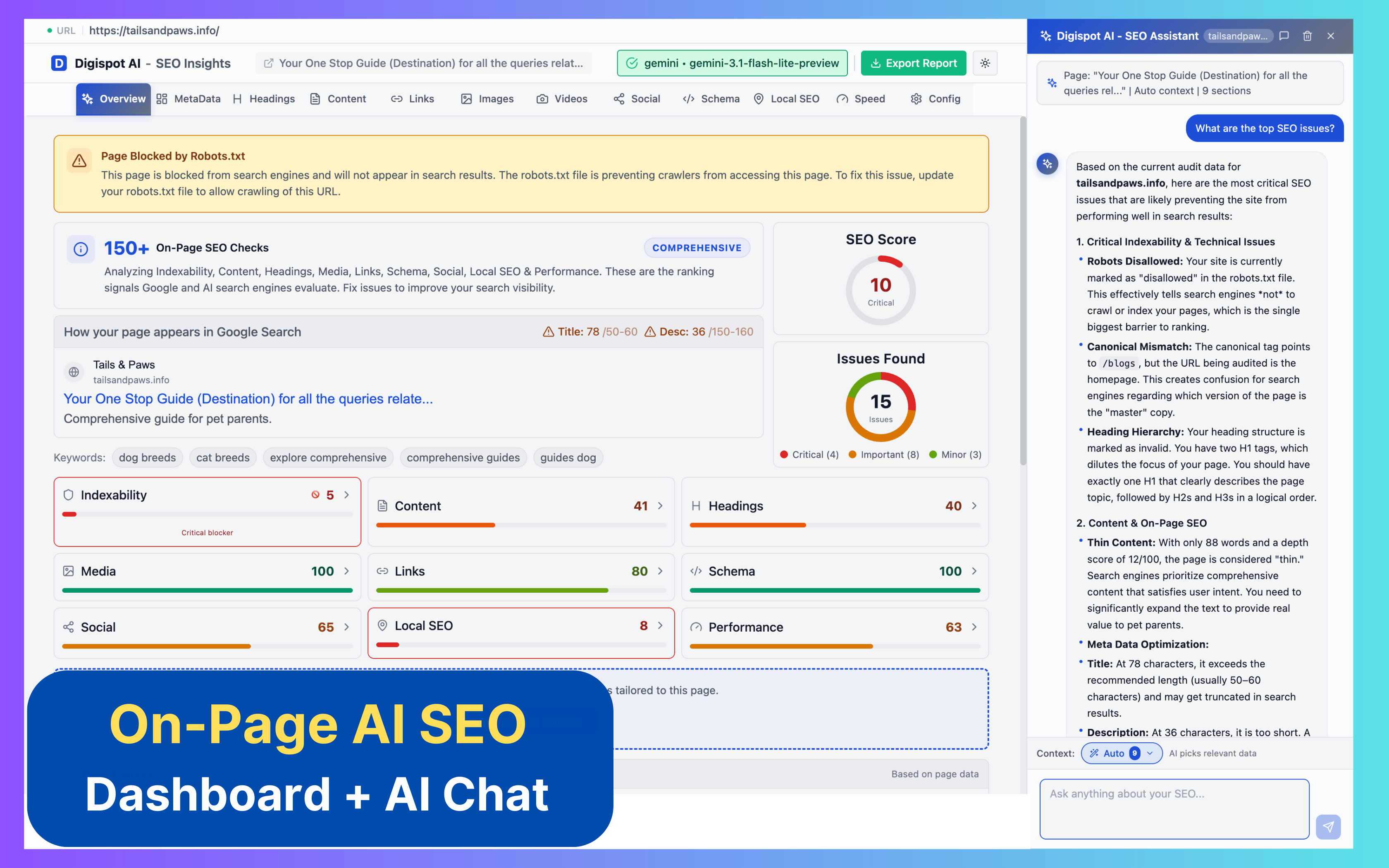Image resolution: width=1389 pixels, height=868 pixels.
Task: Expand the Headings score card
Action: (x=974, y=506)
